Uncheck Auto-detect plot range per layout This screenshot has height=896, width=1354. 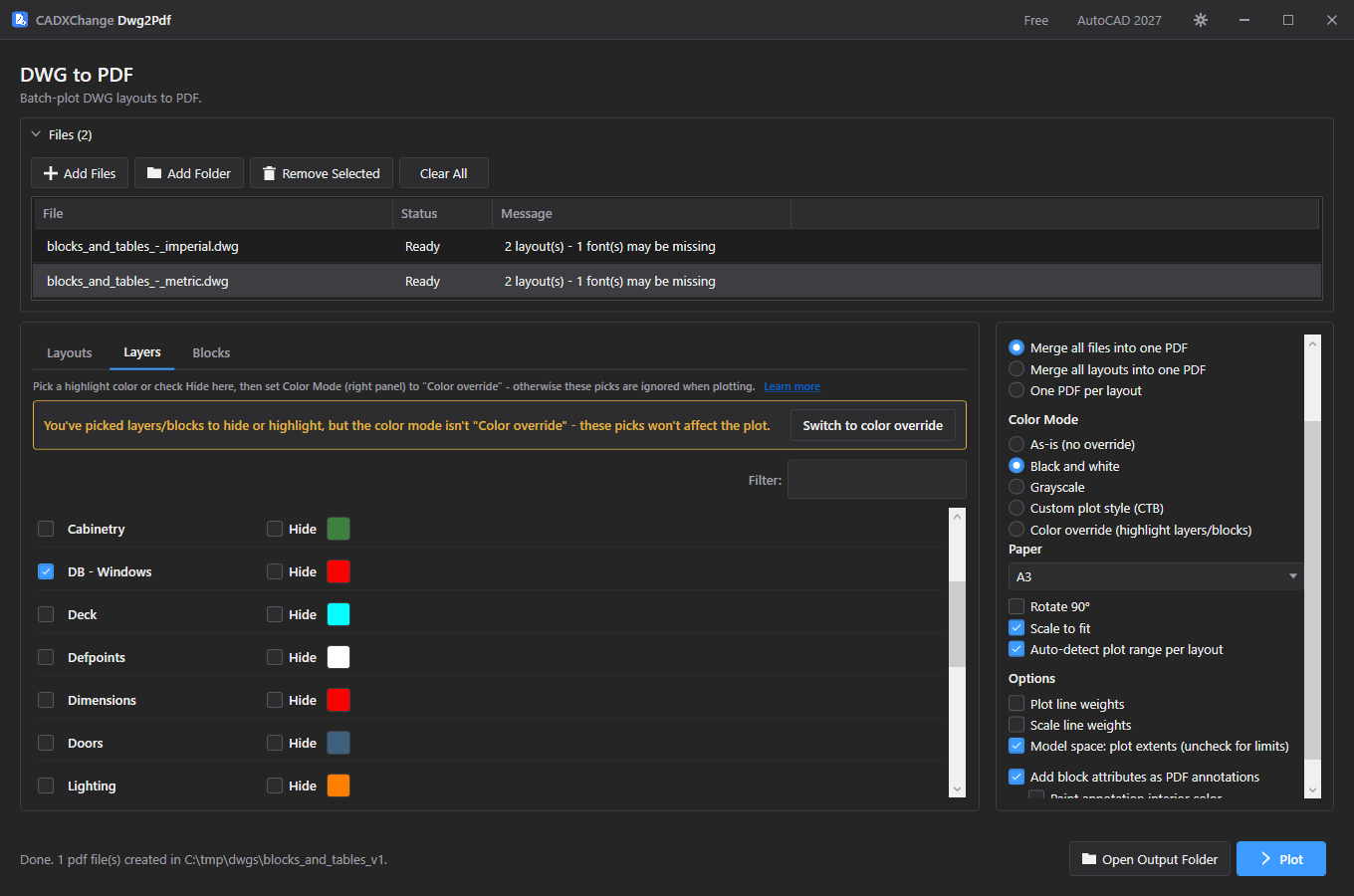coord(1016,649)
